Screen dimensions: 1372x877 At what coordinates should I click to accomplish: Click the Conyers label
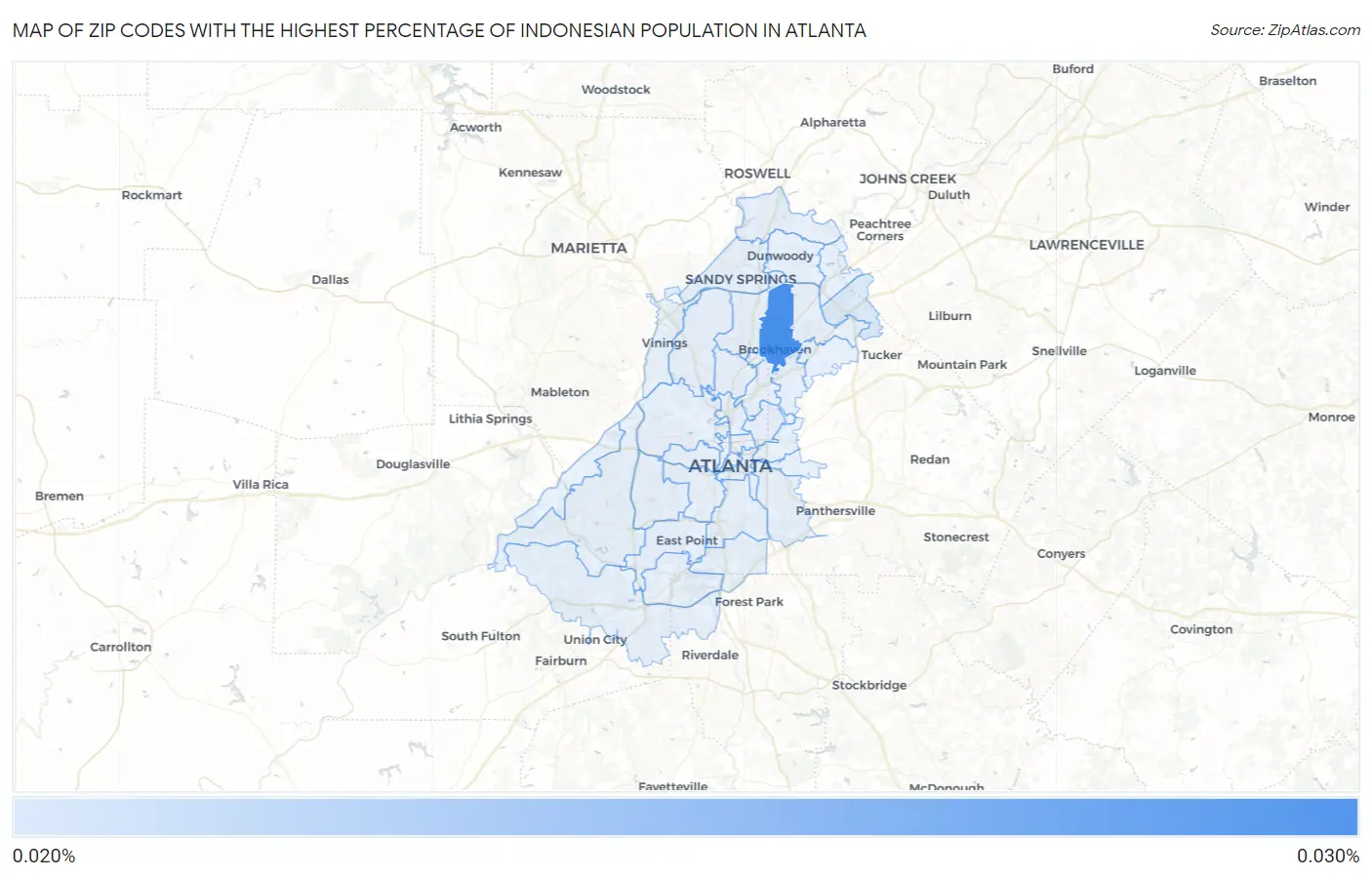[1061, 554]
